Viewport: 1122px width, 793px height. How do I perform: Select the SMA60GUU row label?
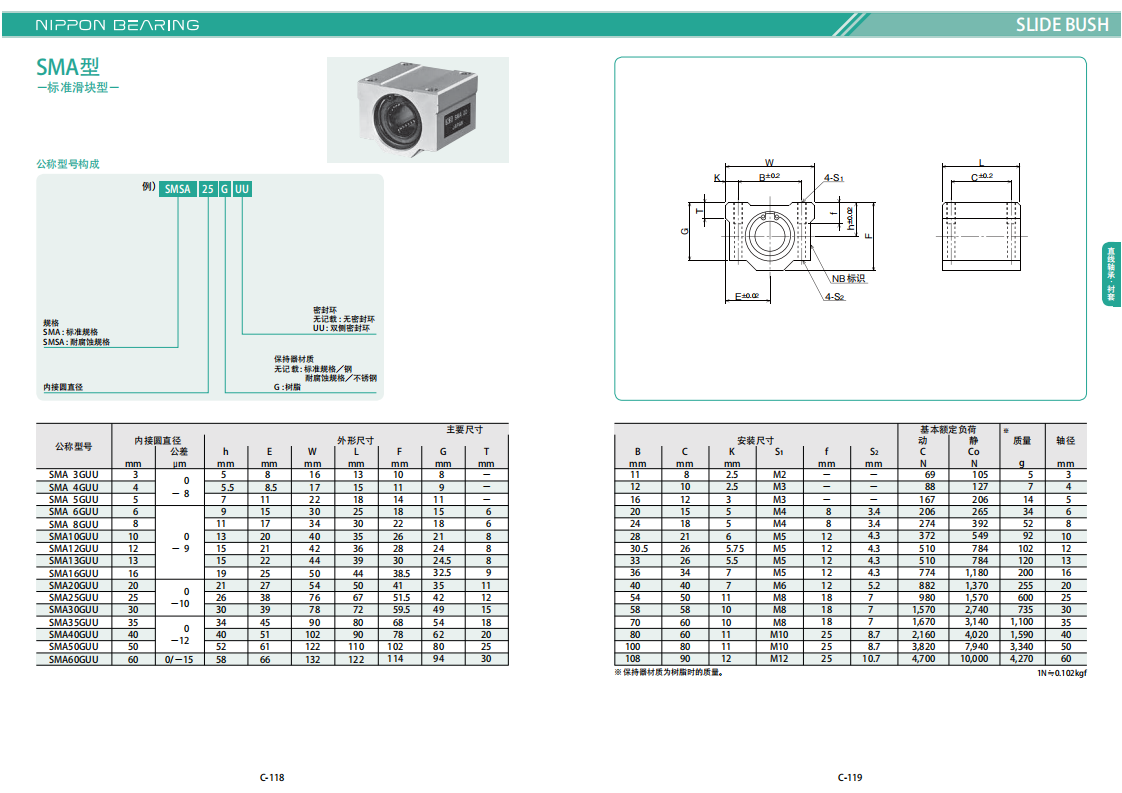74,659
